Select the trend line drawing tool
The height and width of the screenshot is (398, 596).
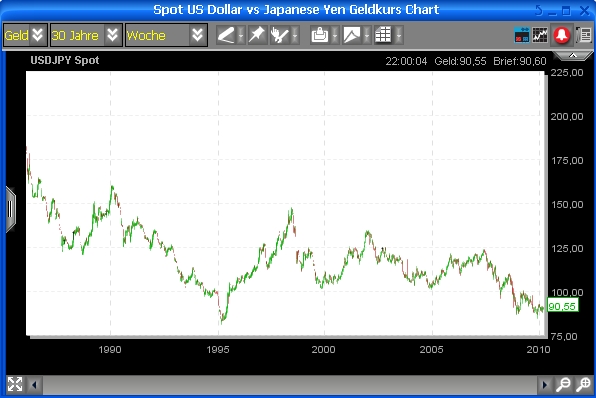226,35
